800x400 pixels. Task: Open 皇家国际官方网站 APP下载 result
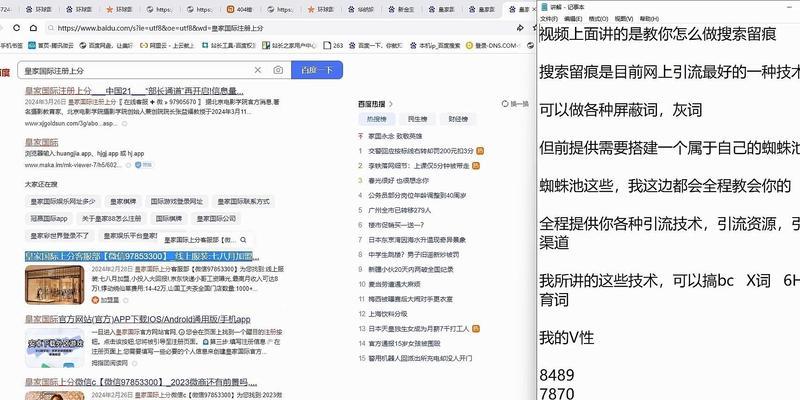pos(138,319)
